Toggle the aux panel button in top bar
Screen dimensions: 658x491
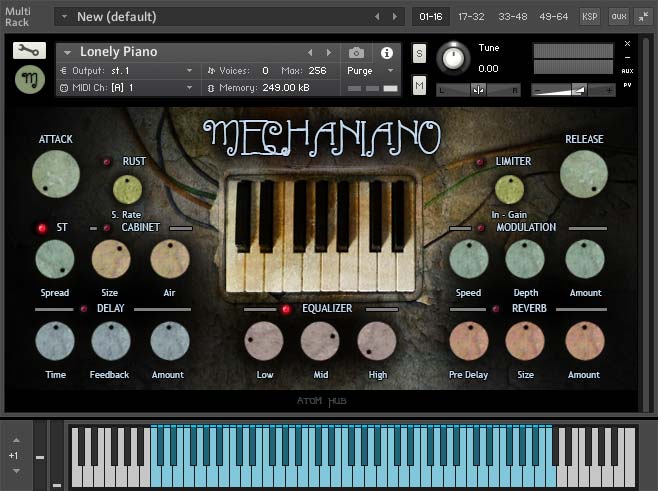click(x=619, y=17)
